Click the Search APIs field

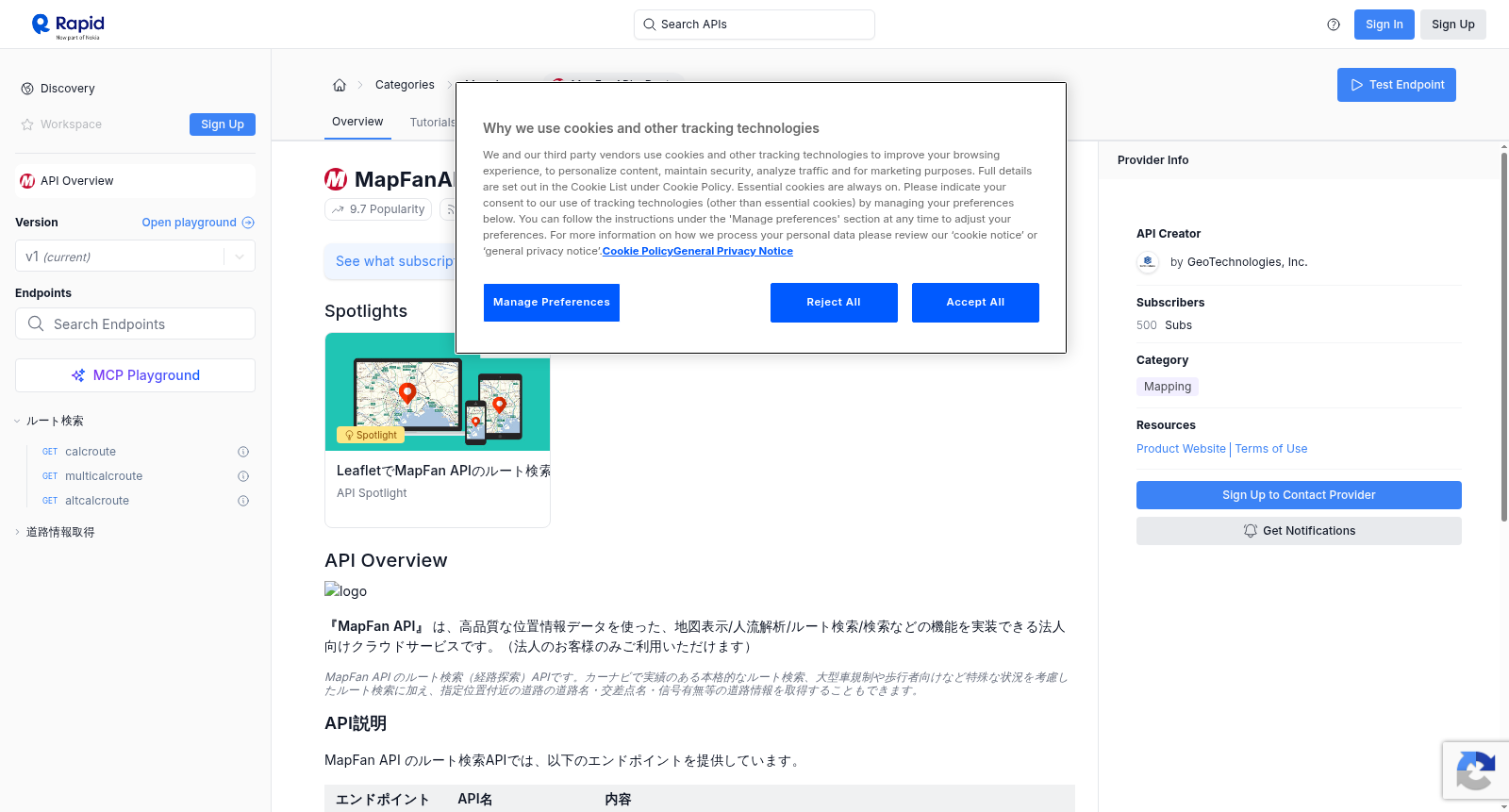tap(754, 25)
